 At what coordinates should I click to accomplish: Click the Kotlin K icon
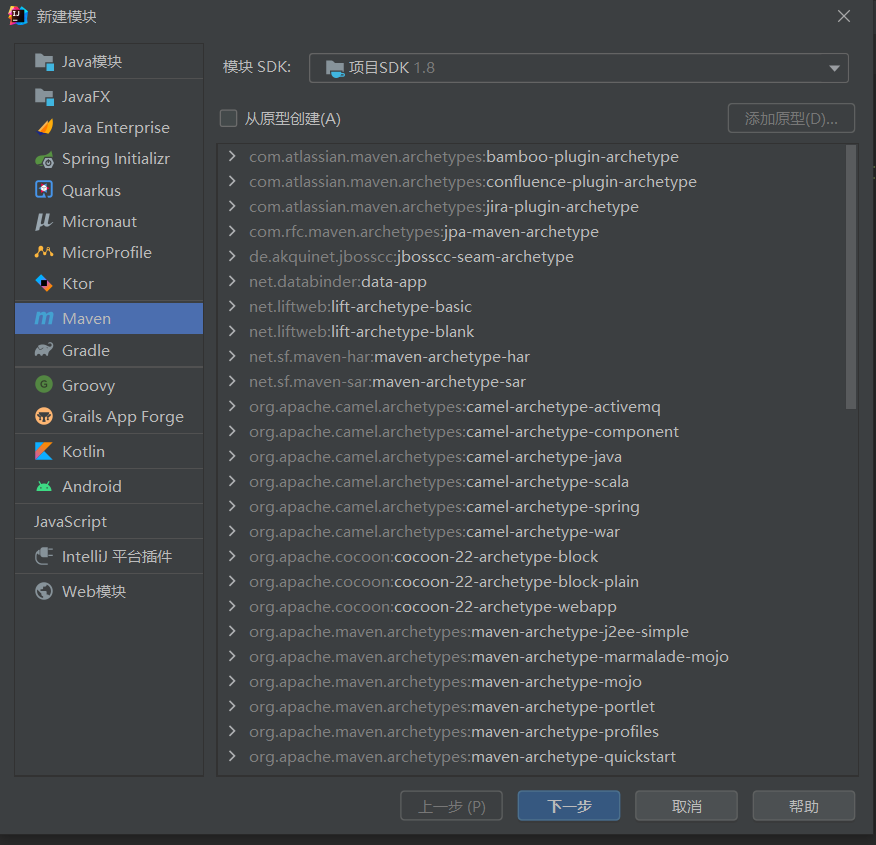click(44, 451)
